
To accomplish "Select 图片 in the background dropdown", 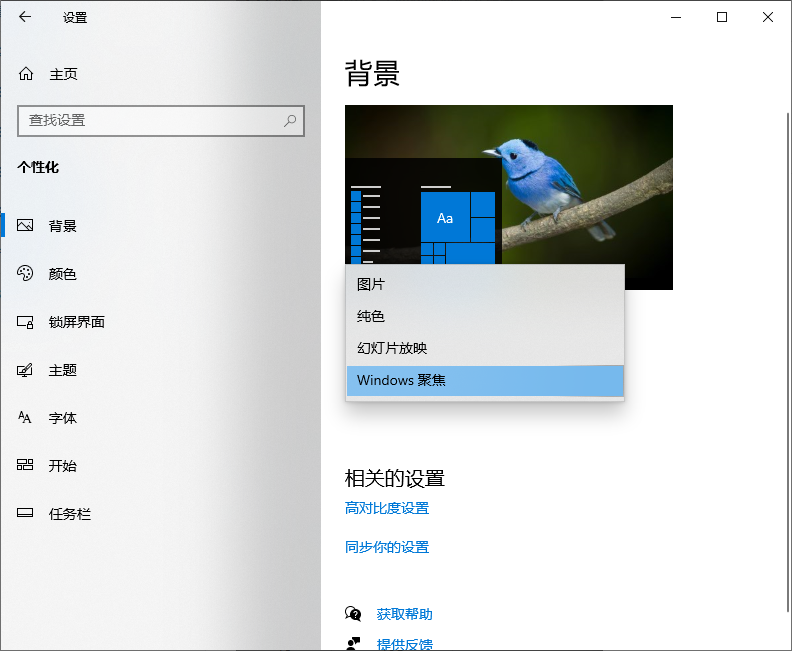I will point(485,284).
